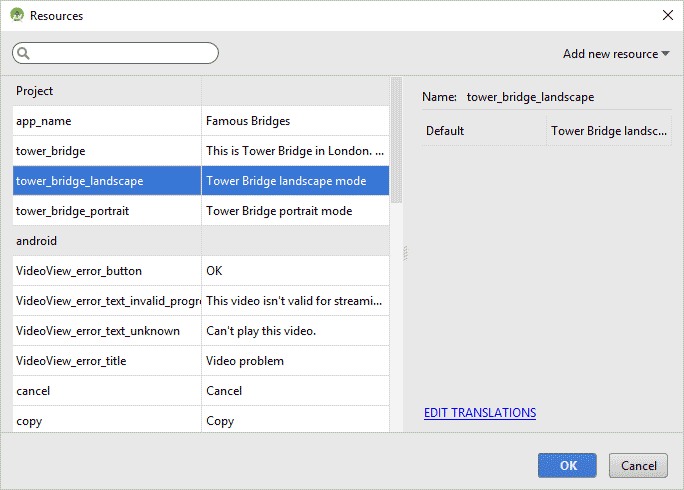The width and height of the screenshot is (684, 490).
Task: Open the Add new resource dropdown
Action: tap(616, 54)
